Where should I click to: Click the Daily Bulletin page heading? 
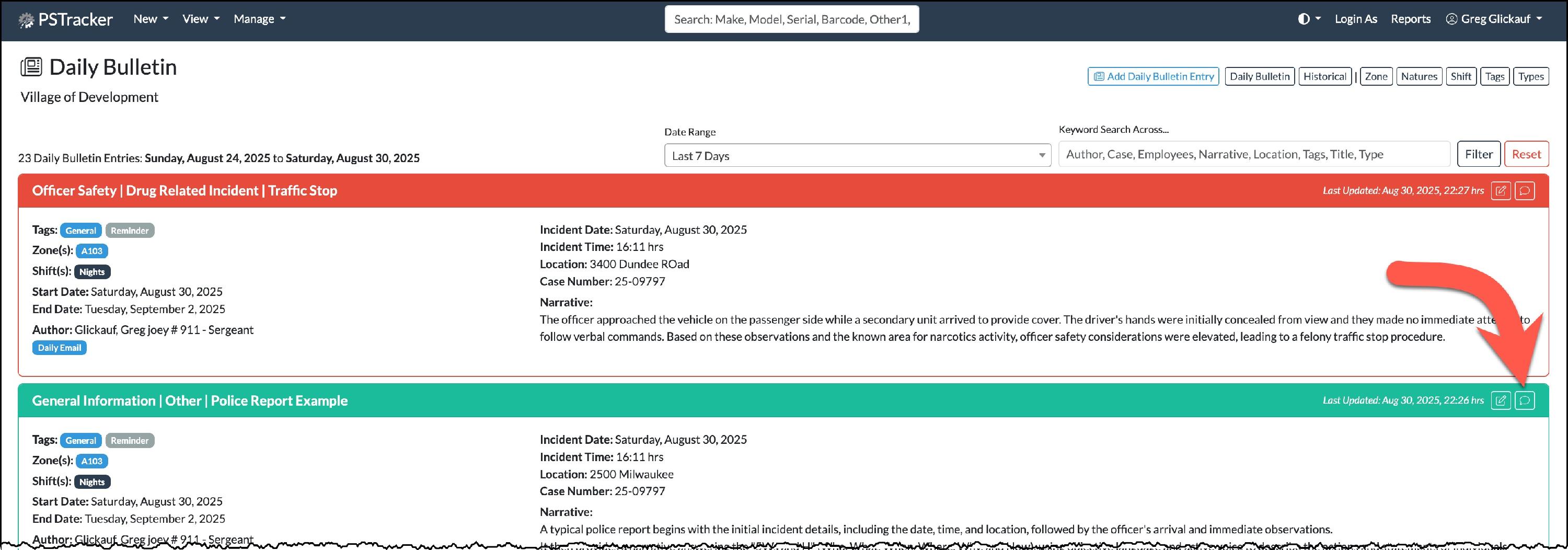click(113, 67)
